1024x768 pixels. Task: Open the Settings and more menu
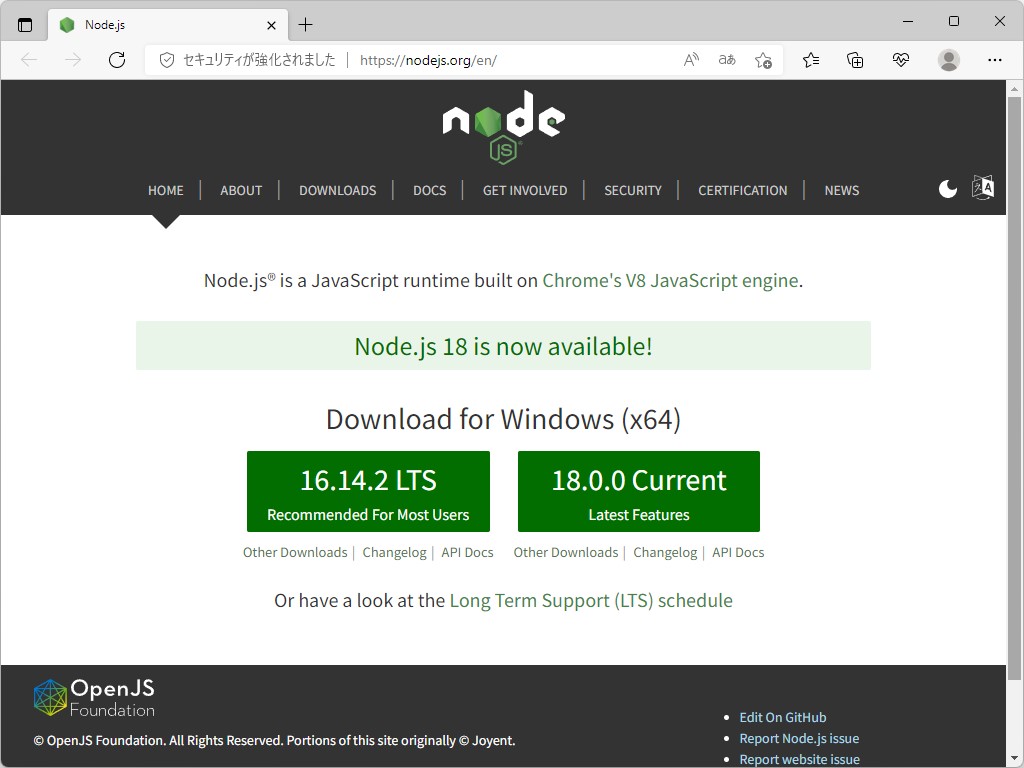pyautogui.click(x=995, y=60)
